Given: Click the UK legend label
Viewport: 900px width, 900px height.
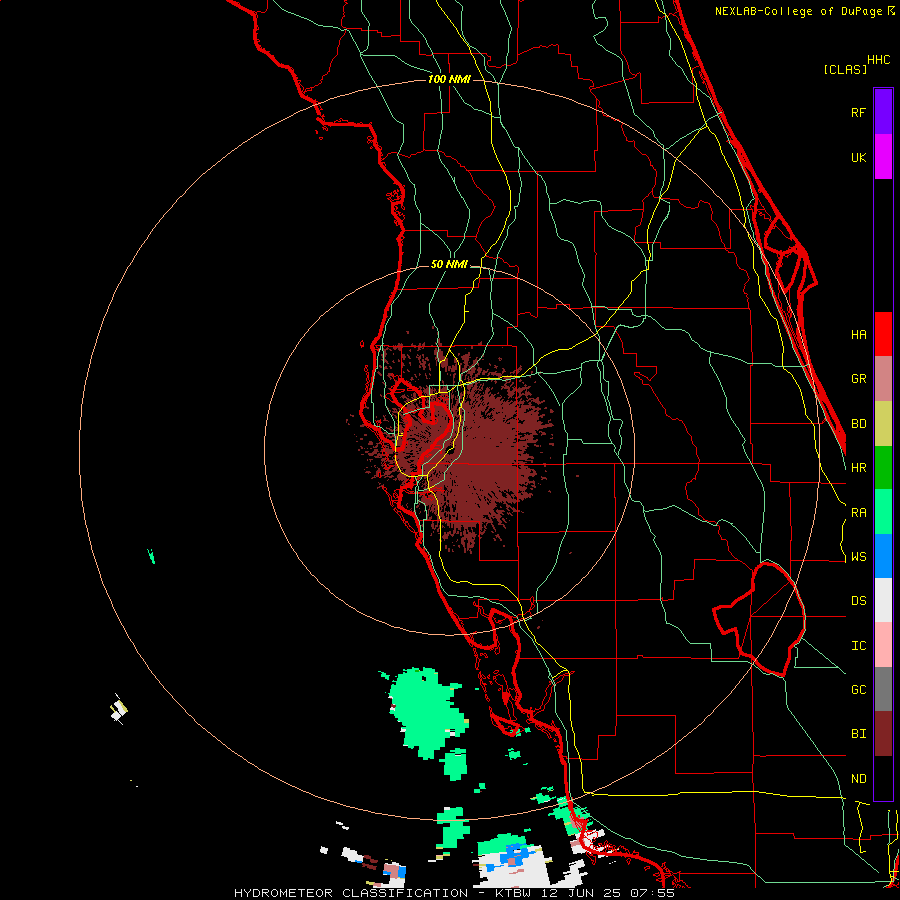Looking at the screenshot, I should point(858,157).
